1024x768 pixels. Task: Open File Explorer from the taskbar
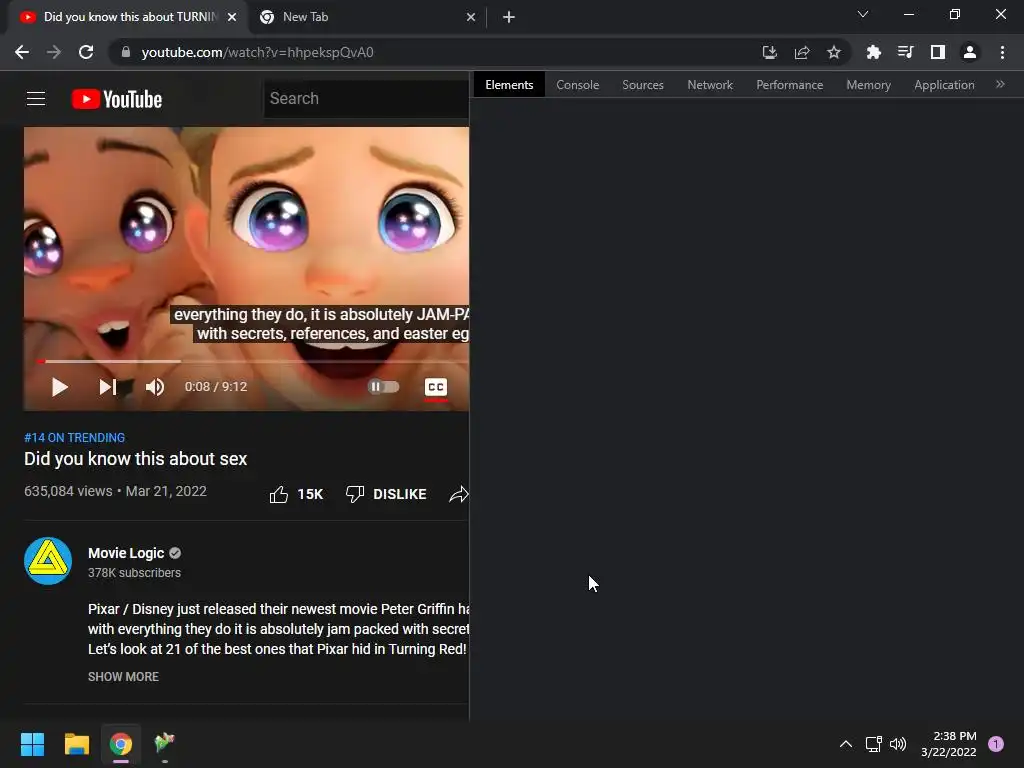[77, 744]
